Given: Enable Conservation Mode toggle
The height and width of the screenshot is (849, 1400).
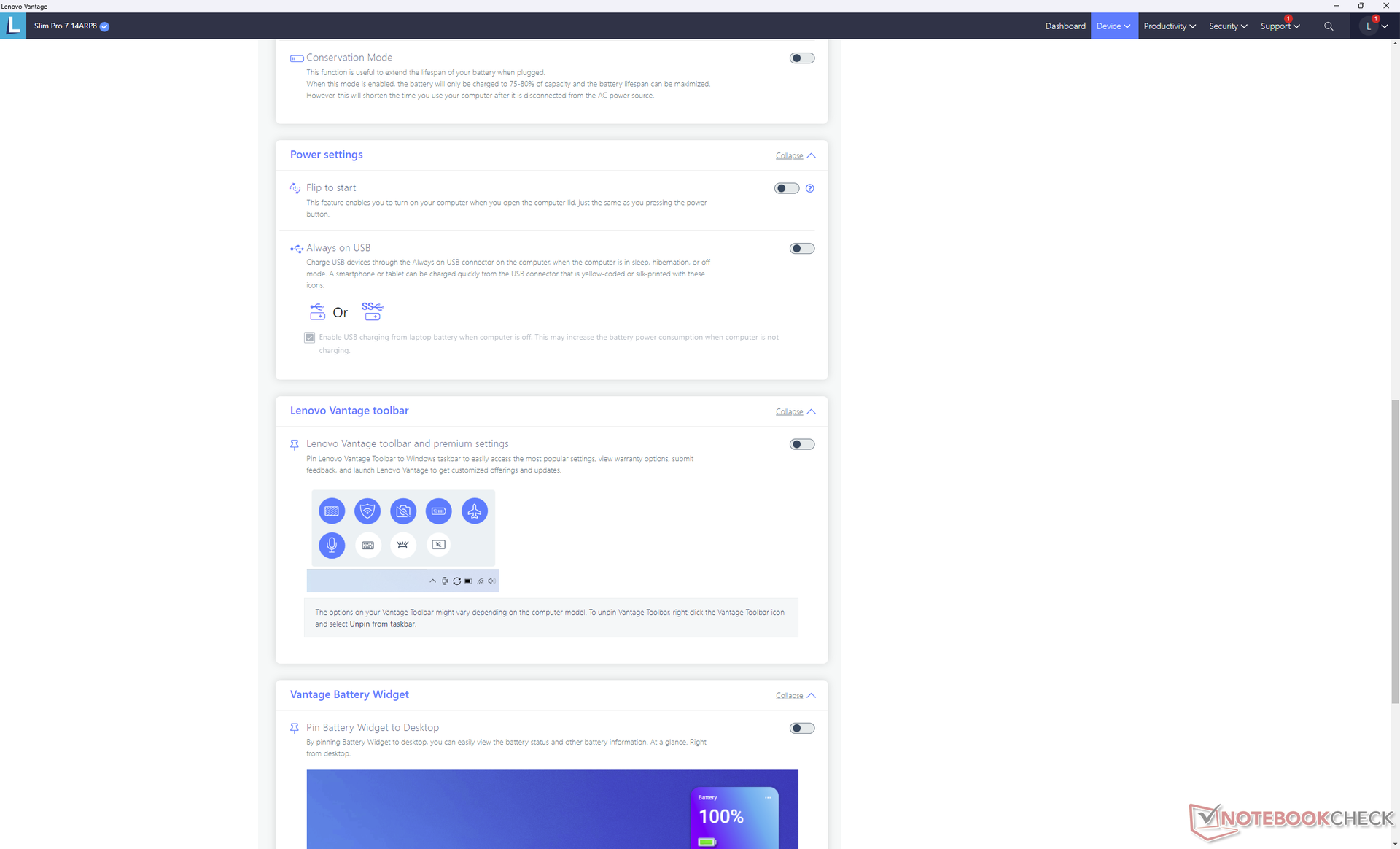Looking at the screenshot, I should click(x=801, y=58).
